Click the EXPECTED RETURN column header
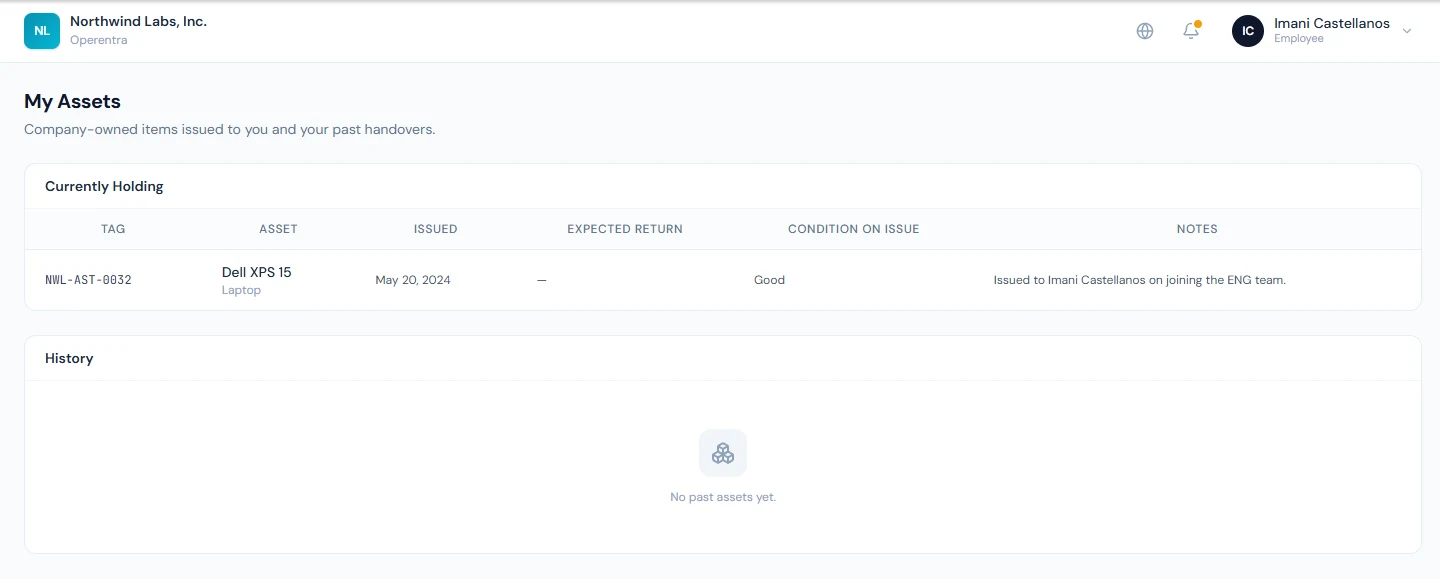The height and width of the screenshot is (579, 1440). point(625,229)
